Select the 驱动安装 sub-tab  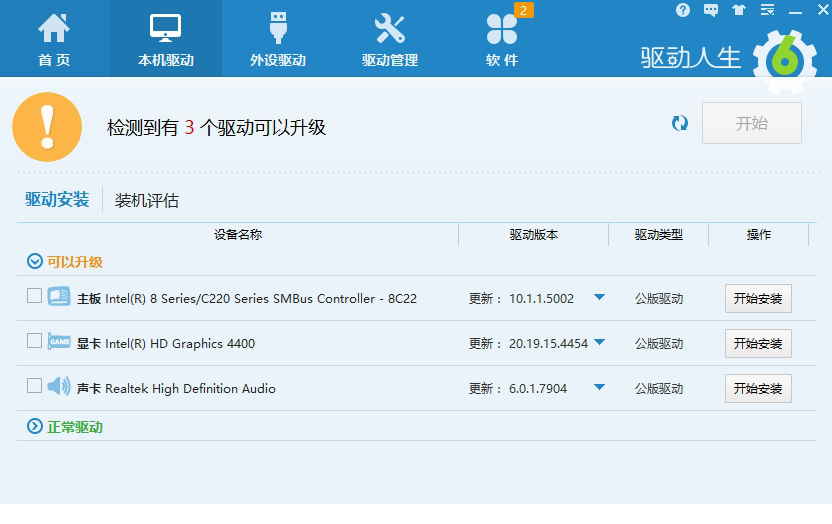[57, 199]
